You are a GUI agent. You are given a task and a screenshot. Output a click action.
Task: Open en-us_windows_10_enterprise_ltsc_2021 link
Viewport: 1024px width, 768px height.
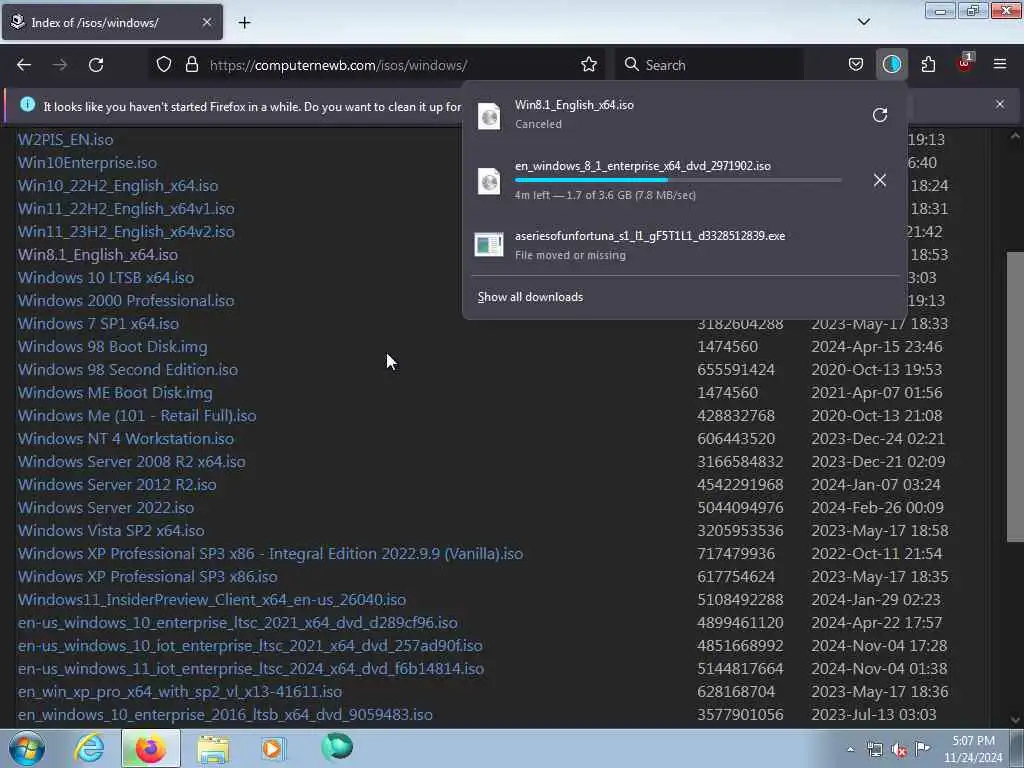coord(238,622)
